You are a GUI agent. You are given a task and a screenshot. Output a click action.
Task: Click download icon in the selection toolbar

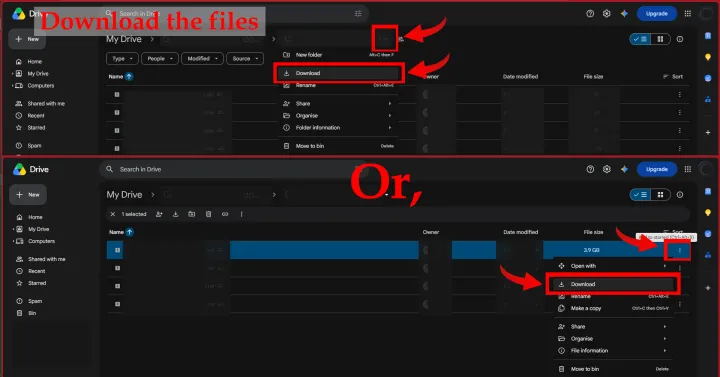[x=175, y=214]
